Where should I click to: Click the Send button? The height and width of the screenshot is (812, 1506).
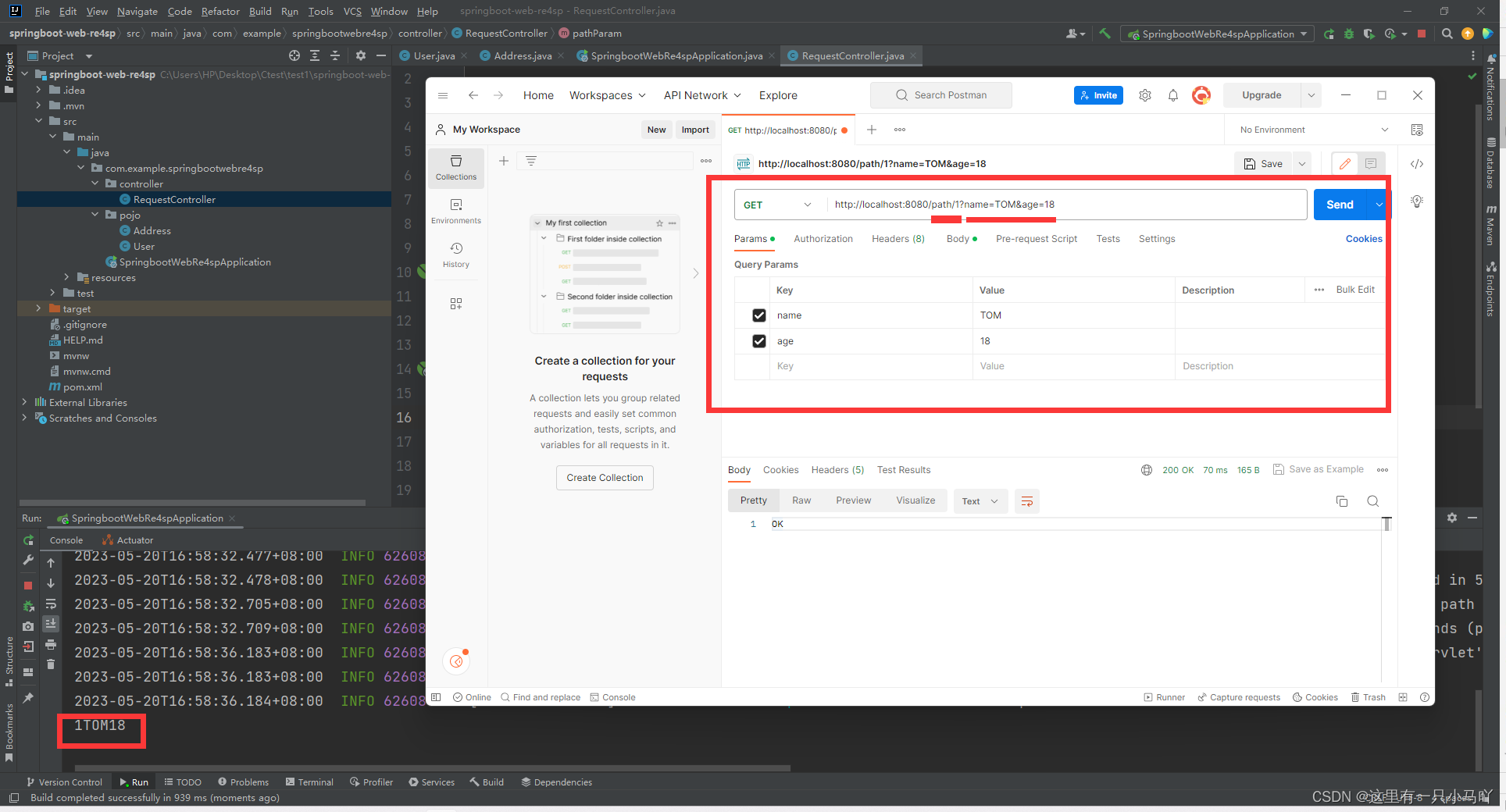pos(1340,205)
